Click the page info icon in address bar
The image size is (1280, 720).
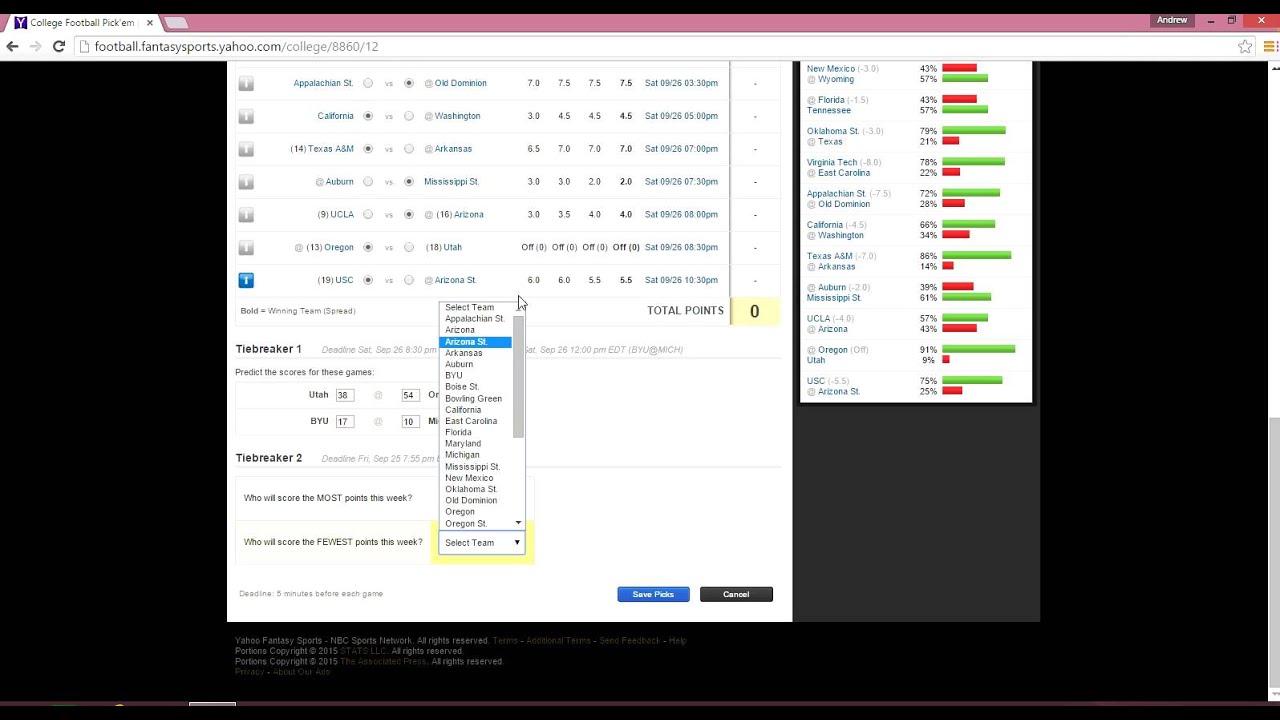click(85, 46)
